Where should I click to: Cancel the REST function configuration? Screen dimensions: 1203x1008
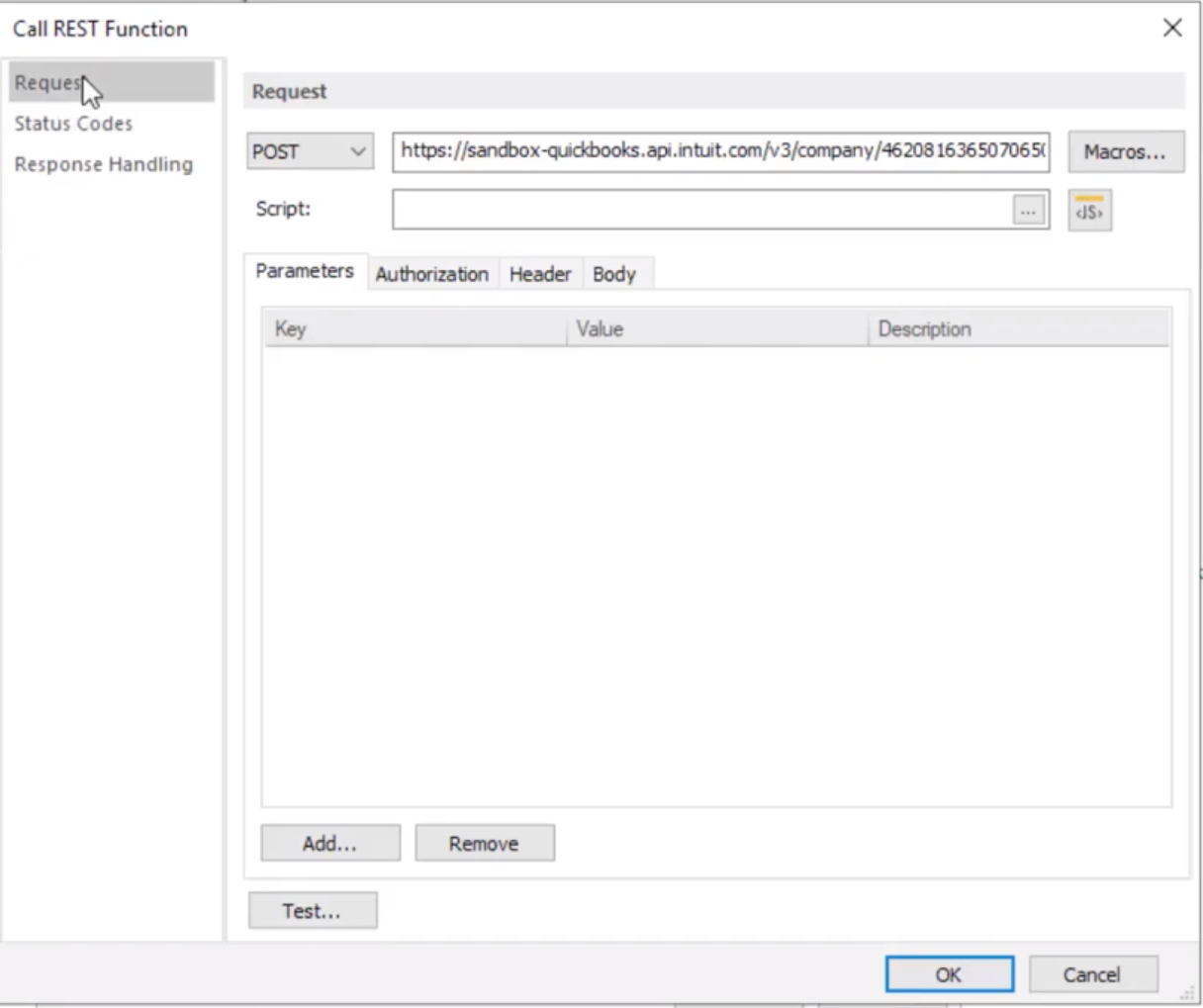click(1093, 973)
